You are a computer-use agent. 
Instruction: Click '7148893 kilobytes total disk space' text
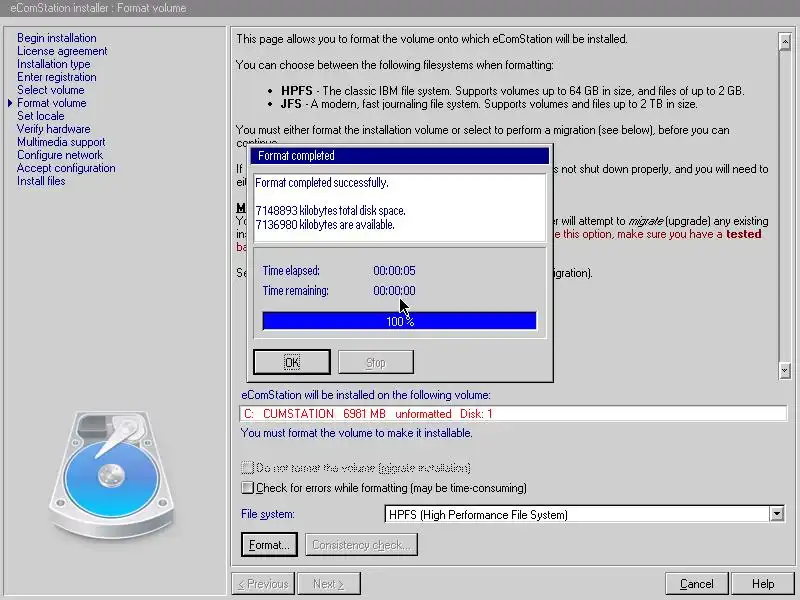tap(331, 211)
